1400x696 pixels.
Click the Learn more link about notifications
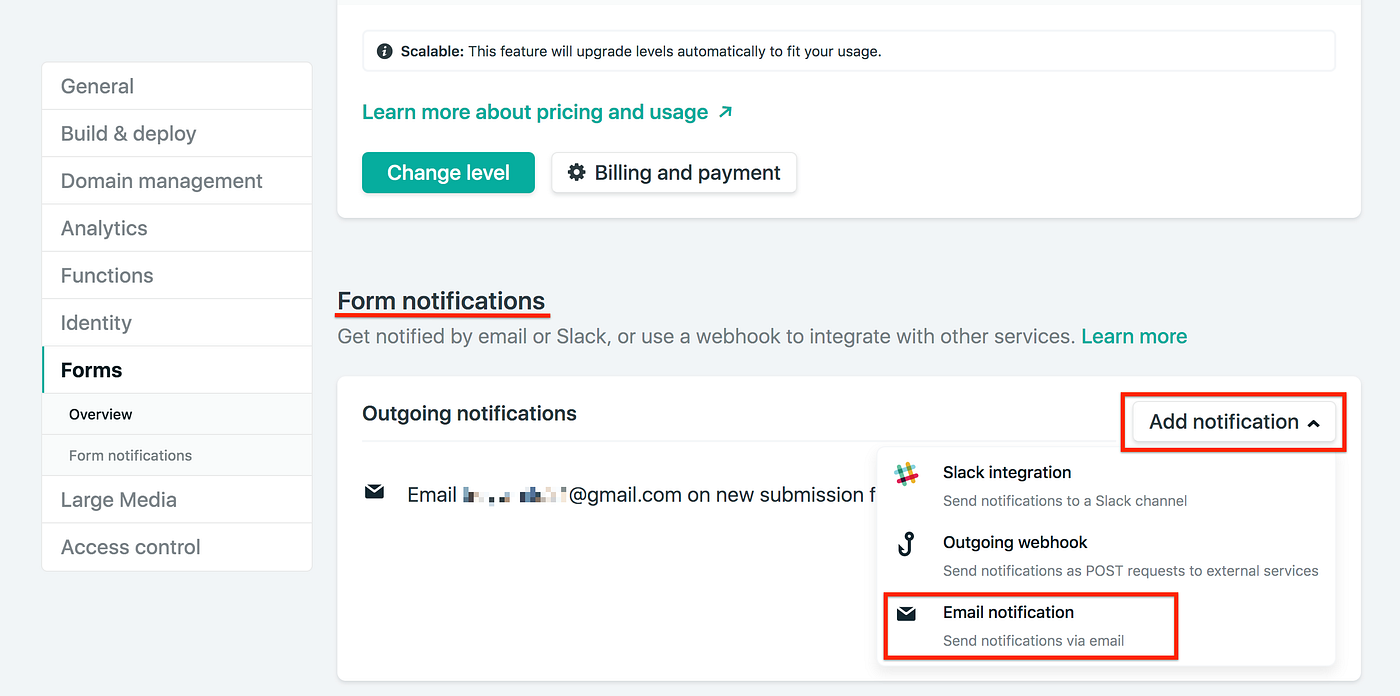(1134, 336)
